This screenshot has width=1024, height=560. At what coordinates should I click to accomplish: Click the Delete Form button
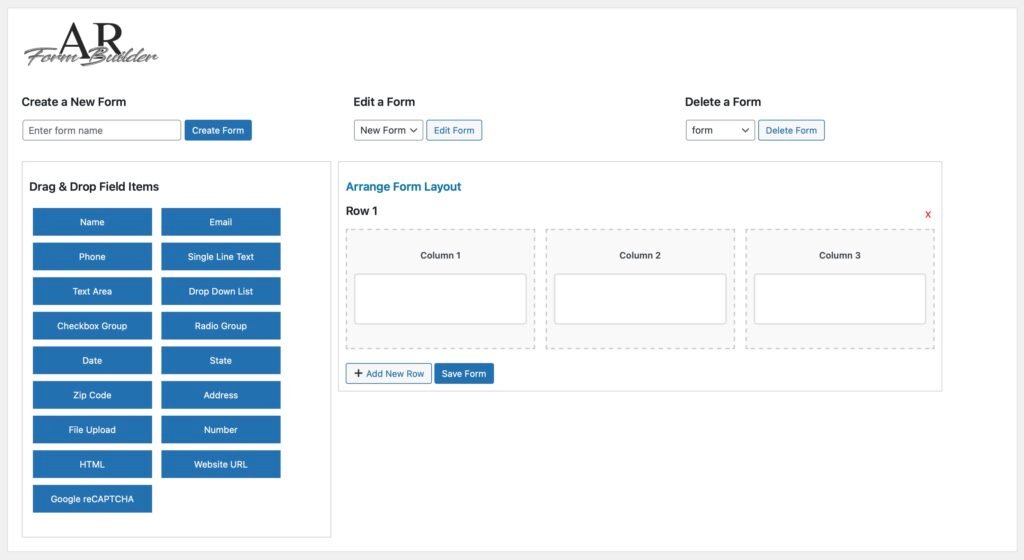[791, 130]
